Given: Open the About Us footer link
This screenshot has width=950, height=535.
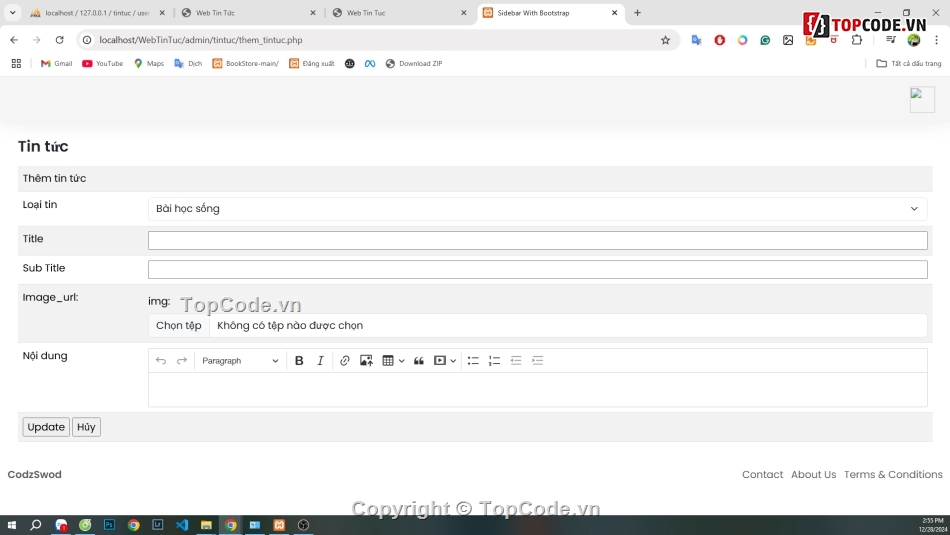Looking at the screenshot, I should (x=813, y=474).
